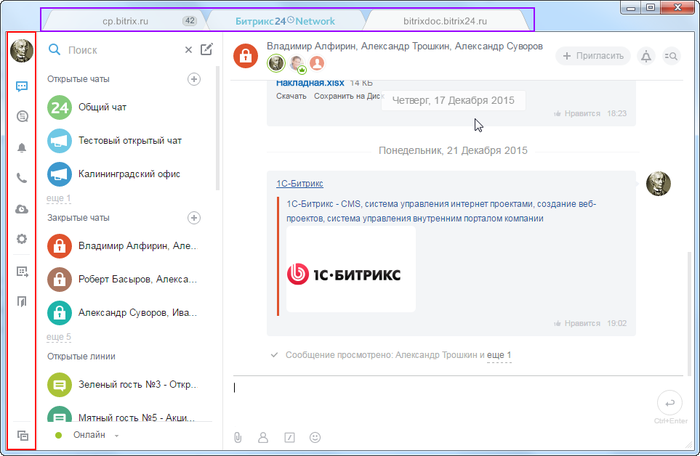This screenshot has width=700, height=456.
Task: Clear the search with the X icon
Action: (x=188, y=50)
